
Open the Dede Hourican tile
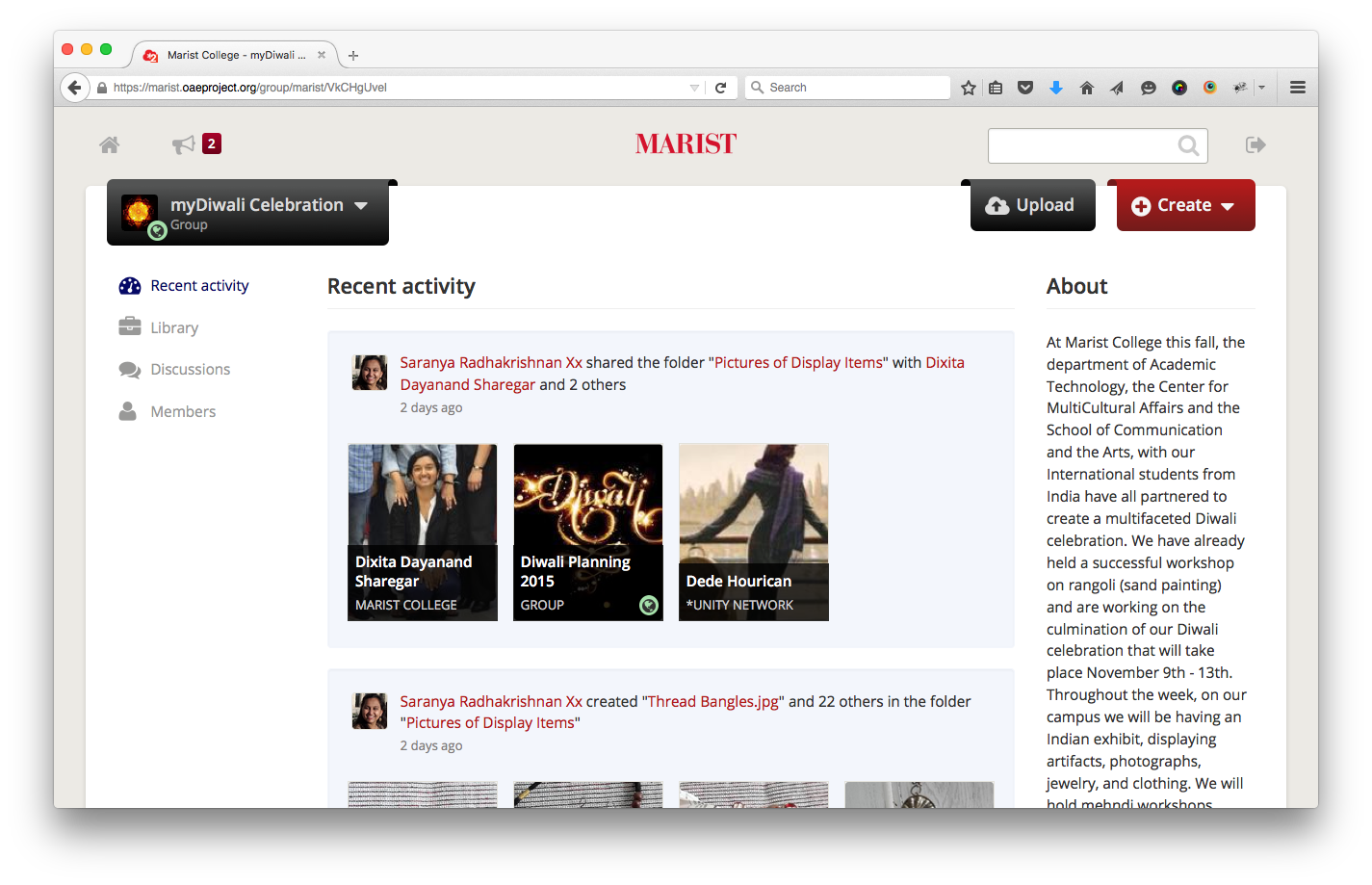point(754,533)
